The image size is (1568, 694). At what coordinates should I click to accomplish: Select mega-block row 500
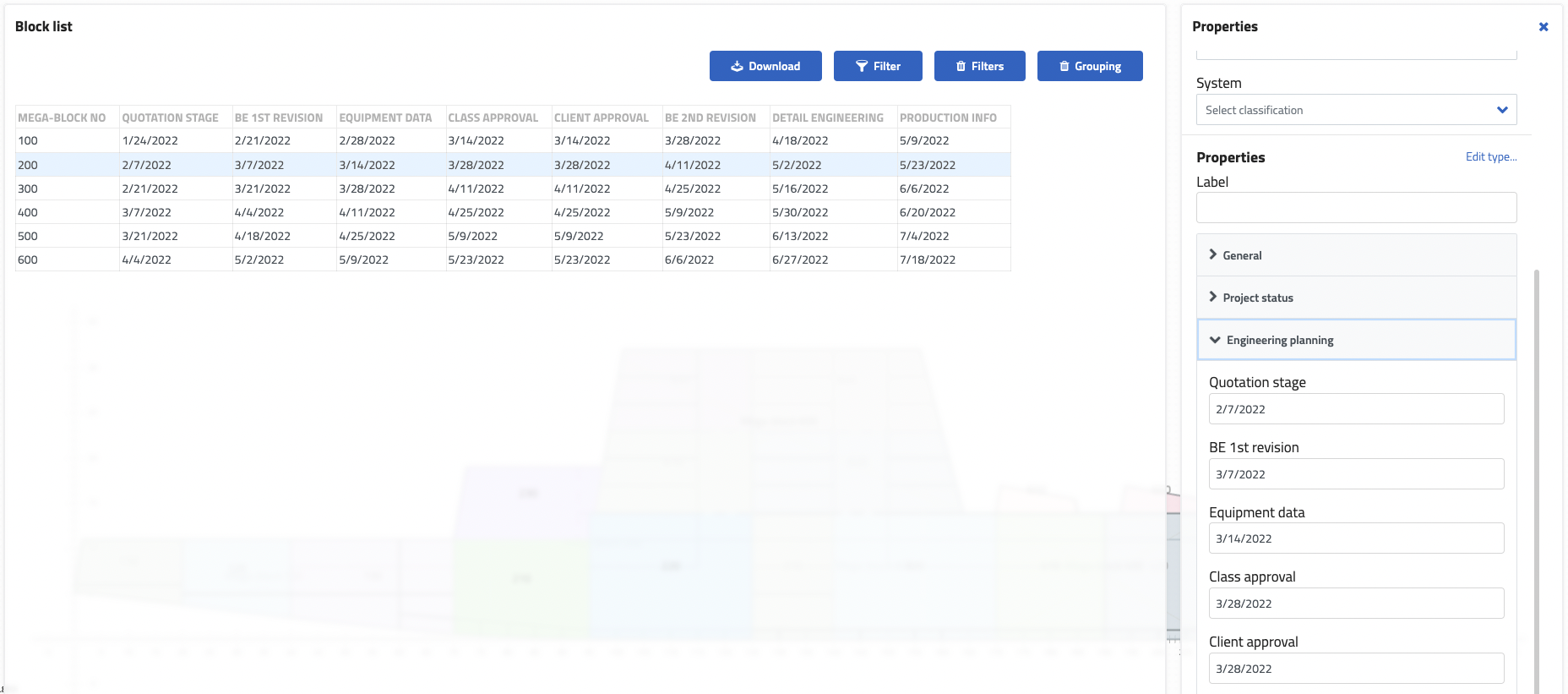coord(513,236)
